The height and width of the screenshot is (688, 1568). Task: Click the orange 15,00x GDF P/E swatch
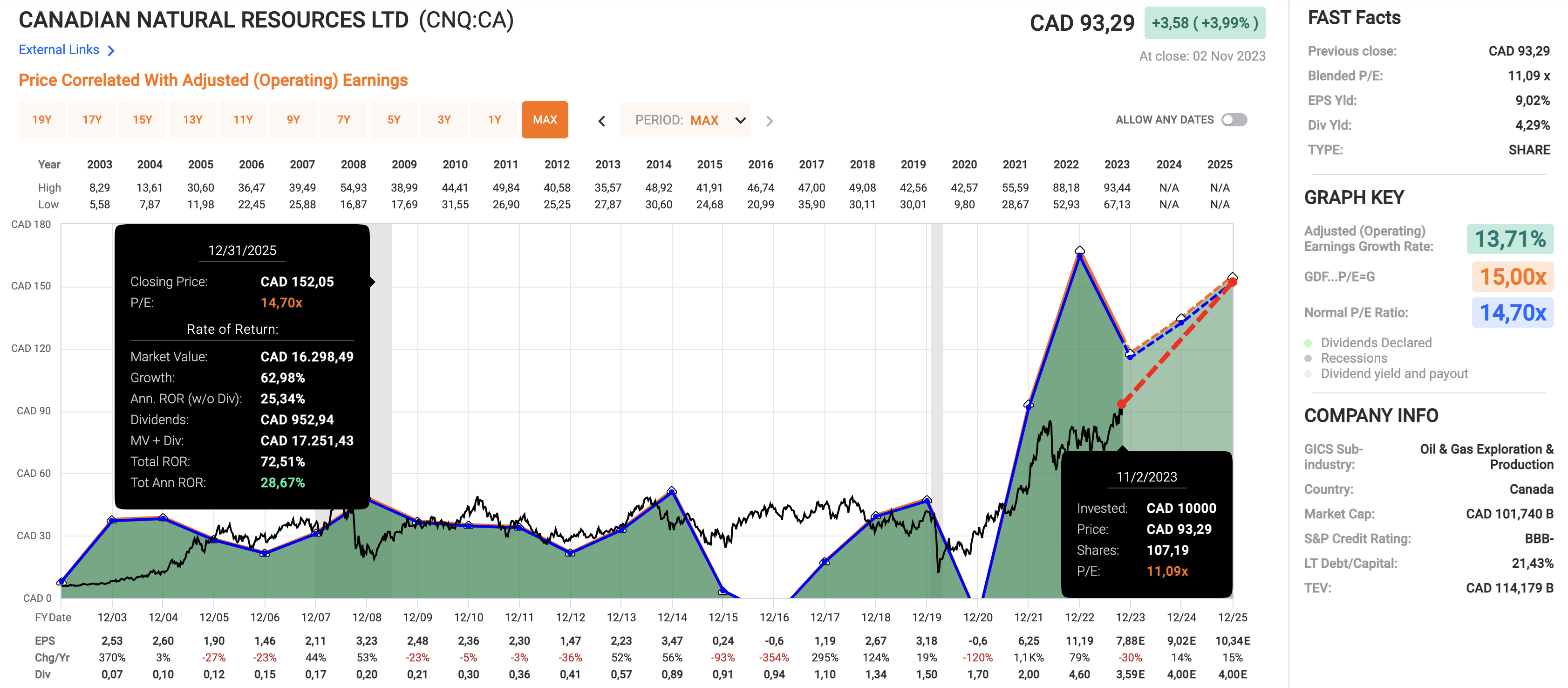pyautogui.click(x=1513, y=276)
